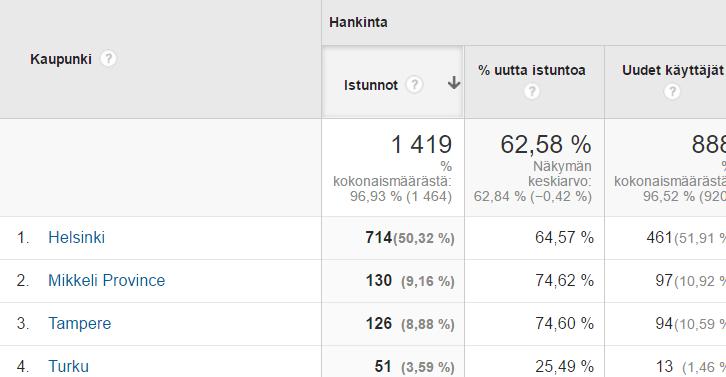This screenshot has height=377, width=726.
Task: Open the Tampere city link
Action: 80,323
